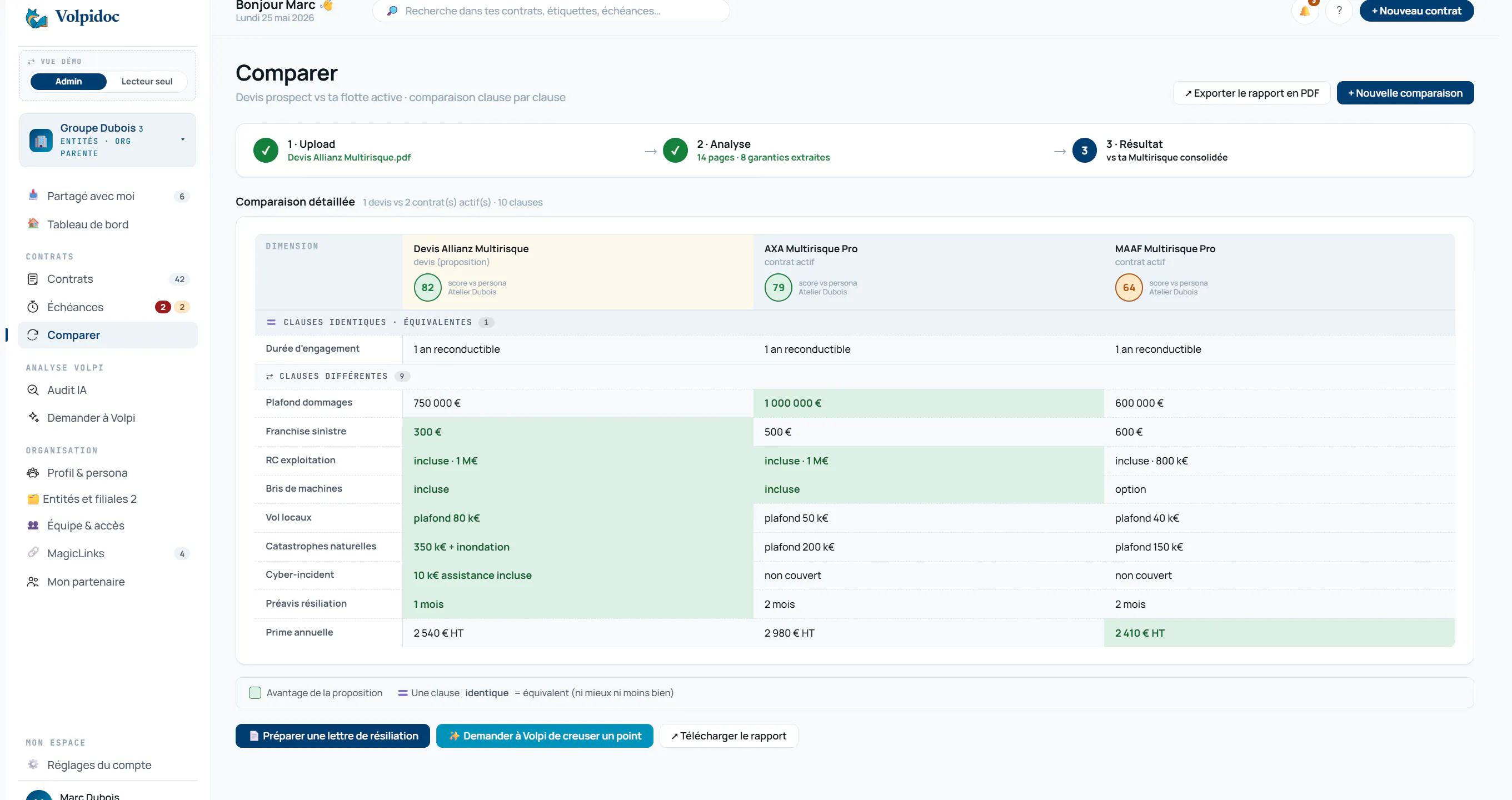Click the Upload step green checkmark

[266, 150]
